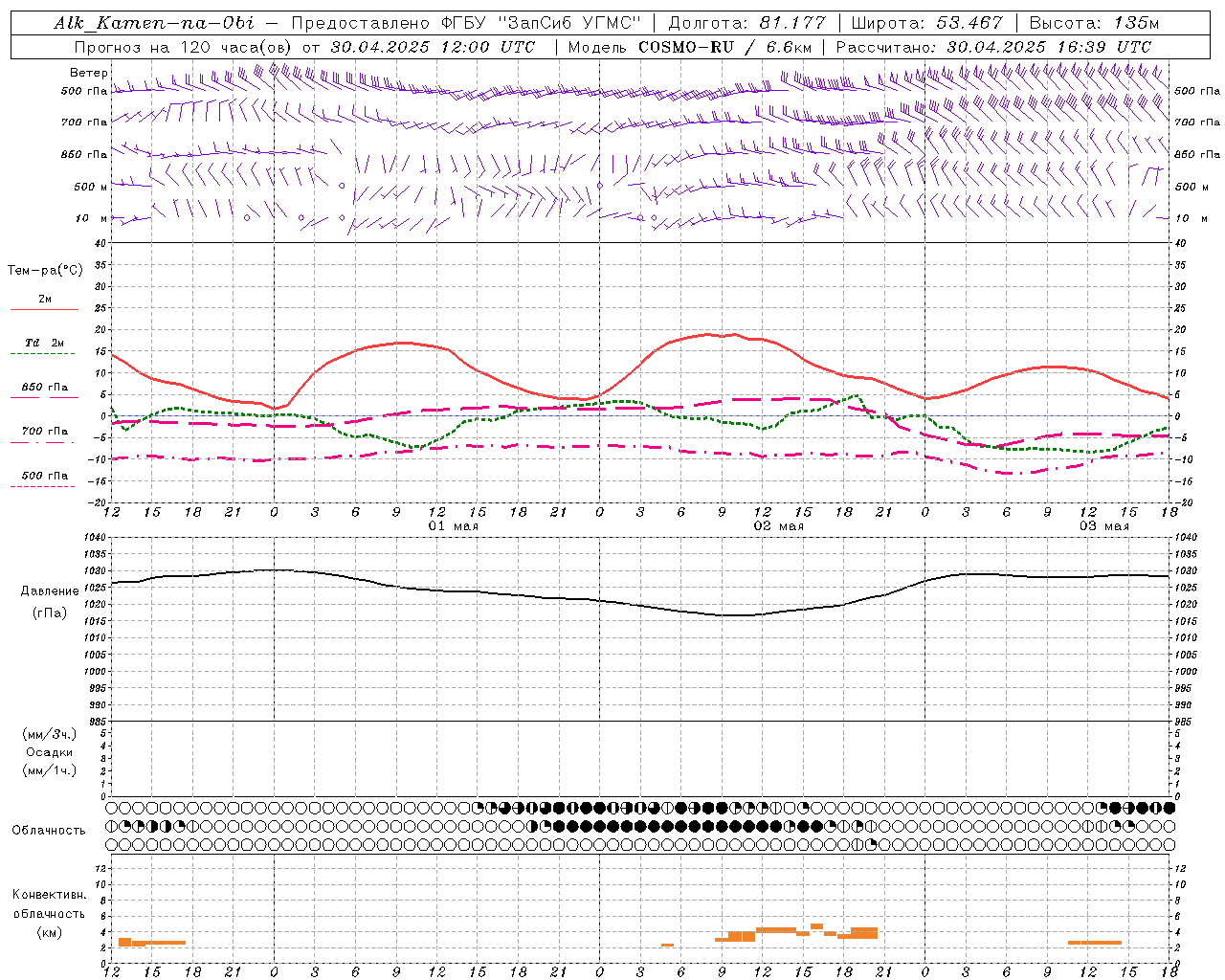Click the Осадки precipitation label
Screen dimensions: 1225x980
[x=49, y=753]
